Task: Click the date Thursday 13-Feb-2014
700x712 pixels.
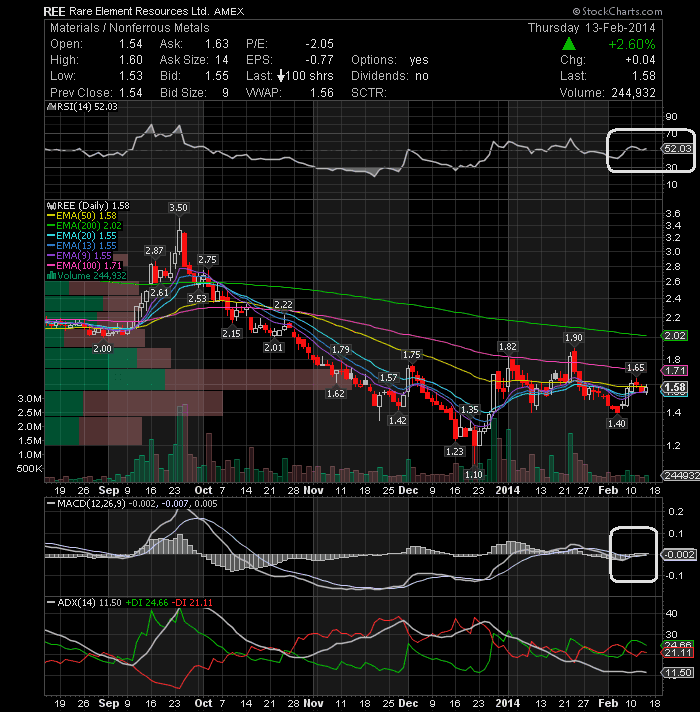Action: click(592, 28)
